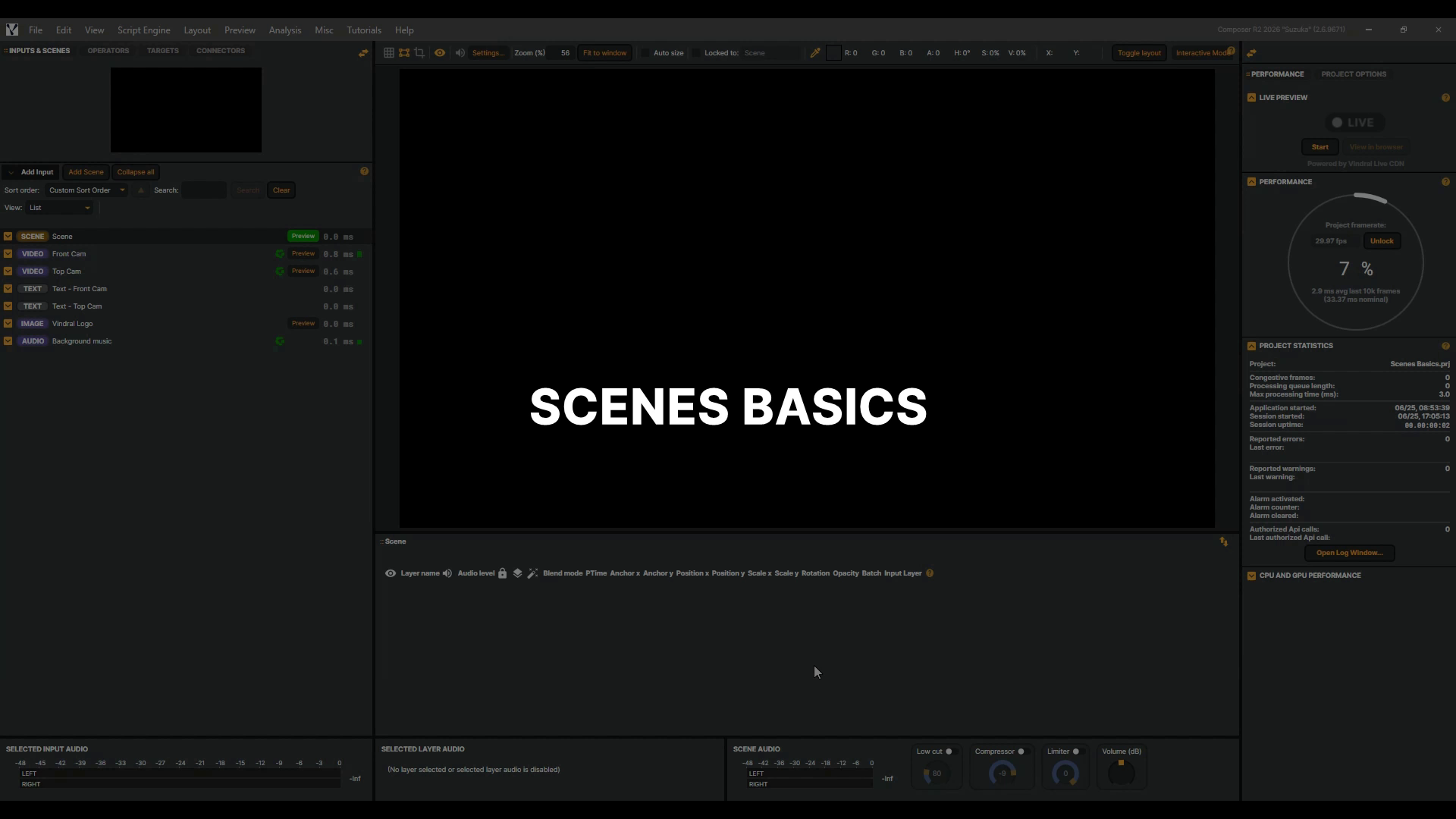Open the Analysis menu
1456x819 pixels.
[285, 30]
